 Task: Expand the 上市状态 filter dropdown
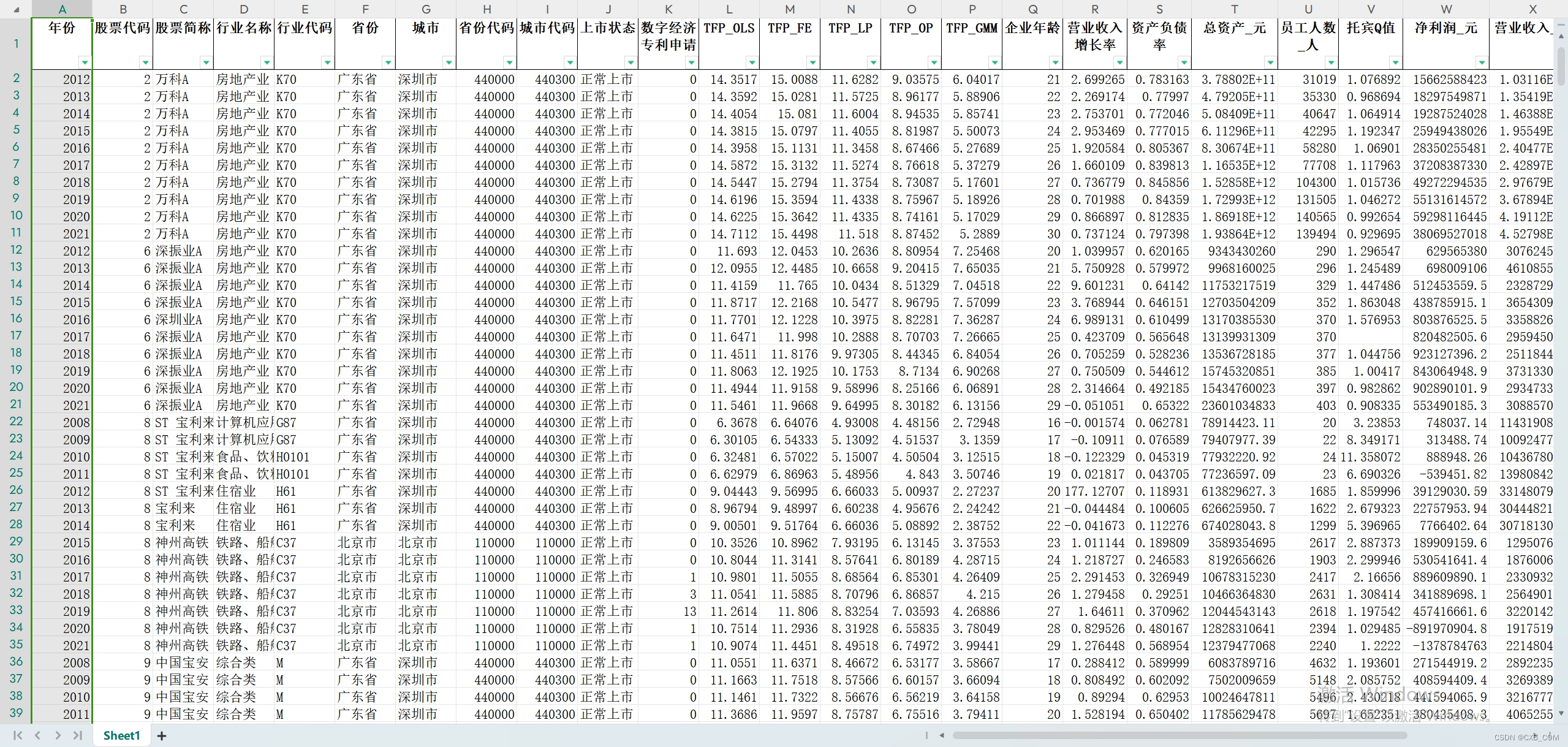[x=631, y=63]
